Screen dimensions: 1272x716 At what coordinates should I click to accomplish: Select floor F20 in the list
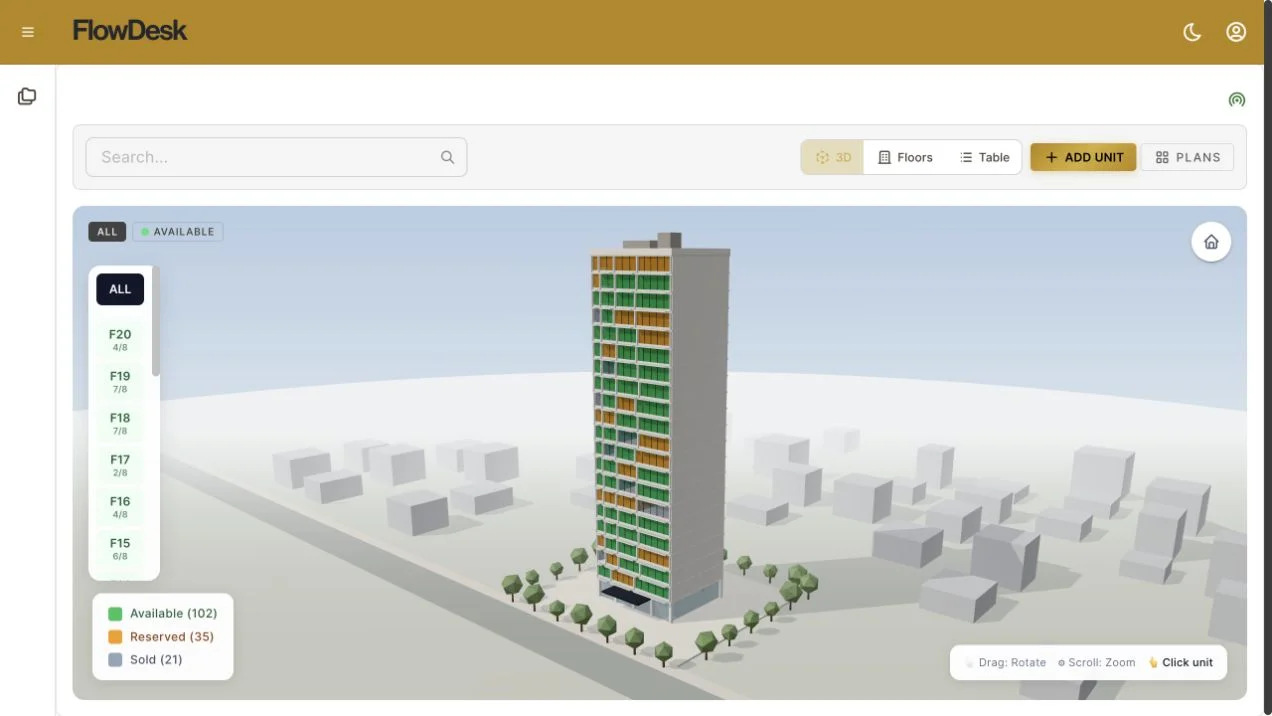[x=120, y=340]
